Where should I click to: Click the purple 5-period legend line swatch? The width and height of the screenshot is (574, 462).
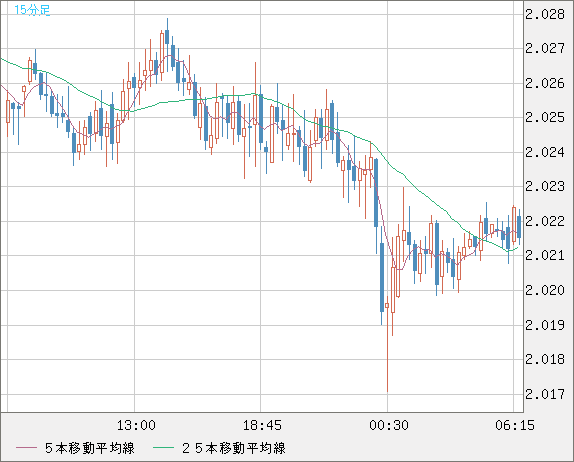[x=26, y=448]
